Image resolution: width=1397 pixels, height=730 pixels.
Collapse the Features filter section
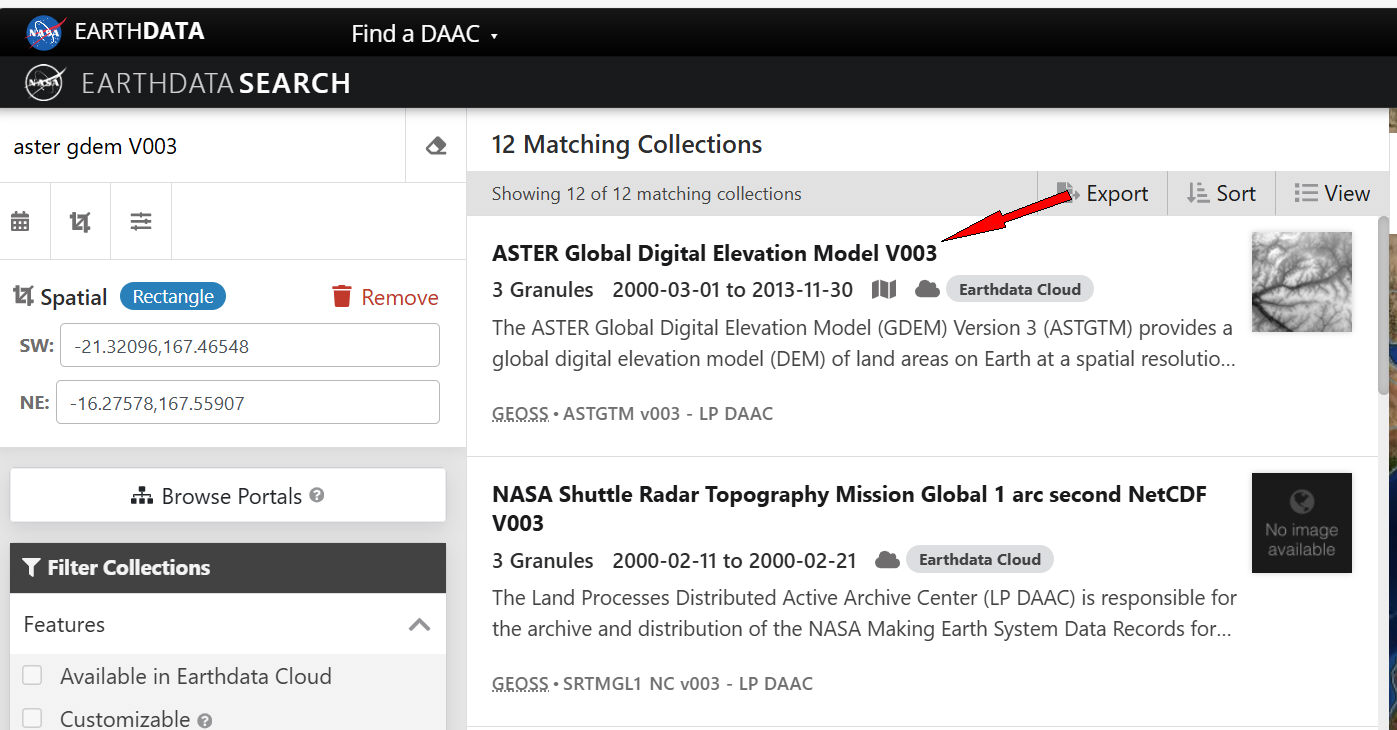[x=419, y=625]
